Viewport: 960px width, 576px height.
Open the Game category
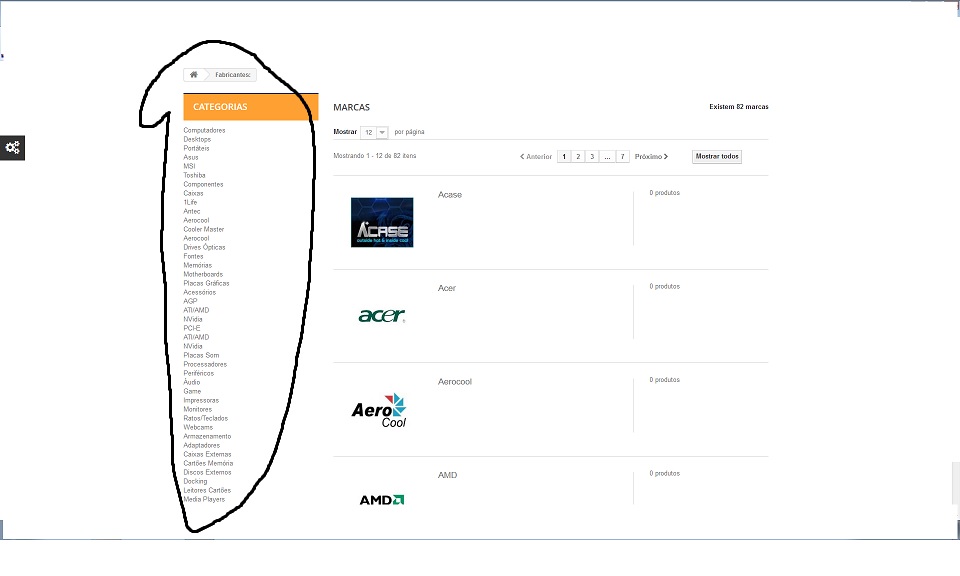click(x=192, y=391)
